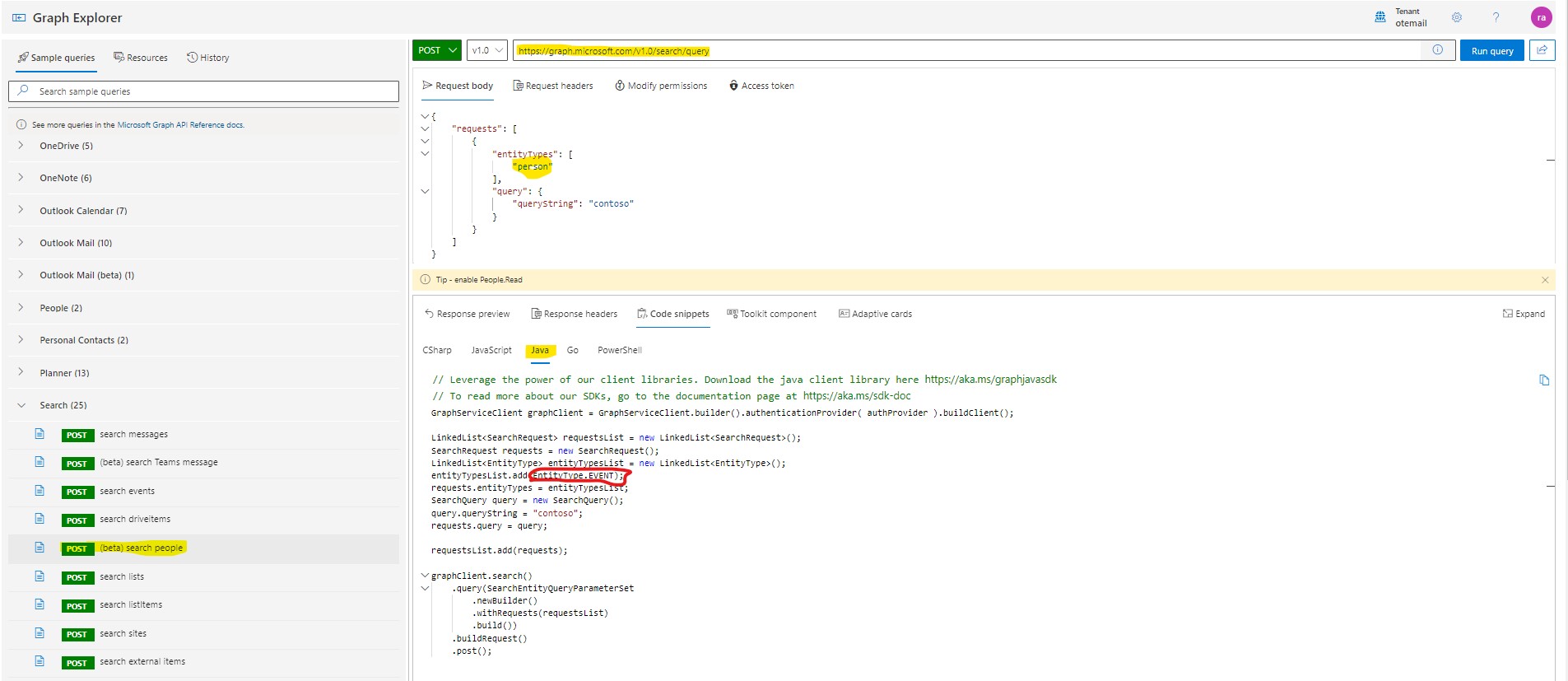Open the 'ra' profile avatar
The width and height of the screenshot is (1568, 681).
[x=1541, y=17]
